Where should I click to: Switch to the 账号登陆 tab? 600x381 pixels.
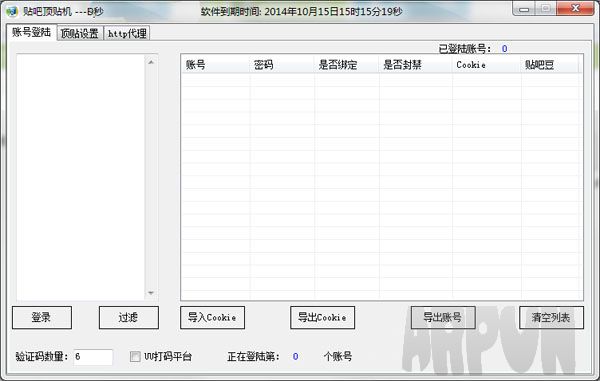[x=31, y=32]
